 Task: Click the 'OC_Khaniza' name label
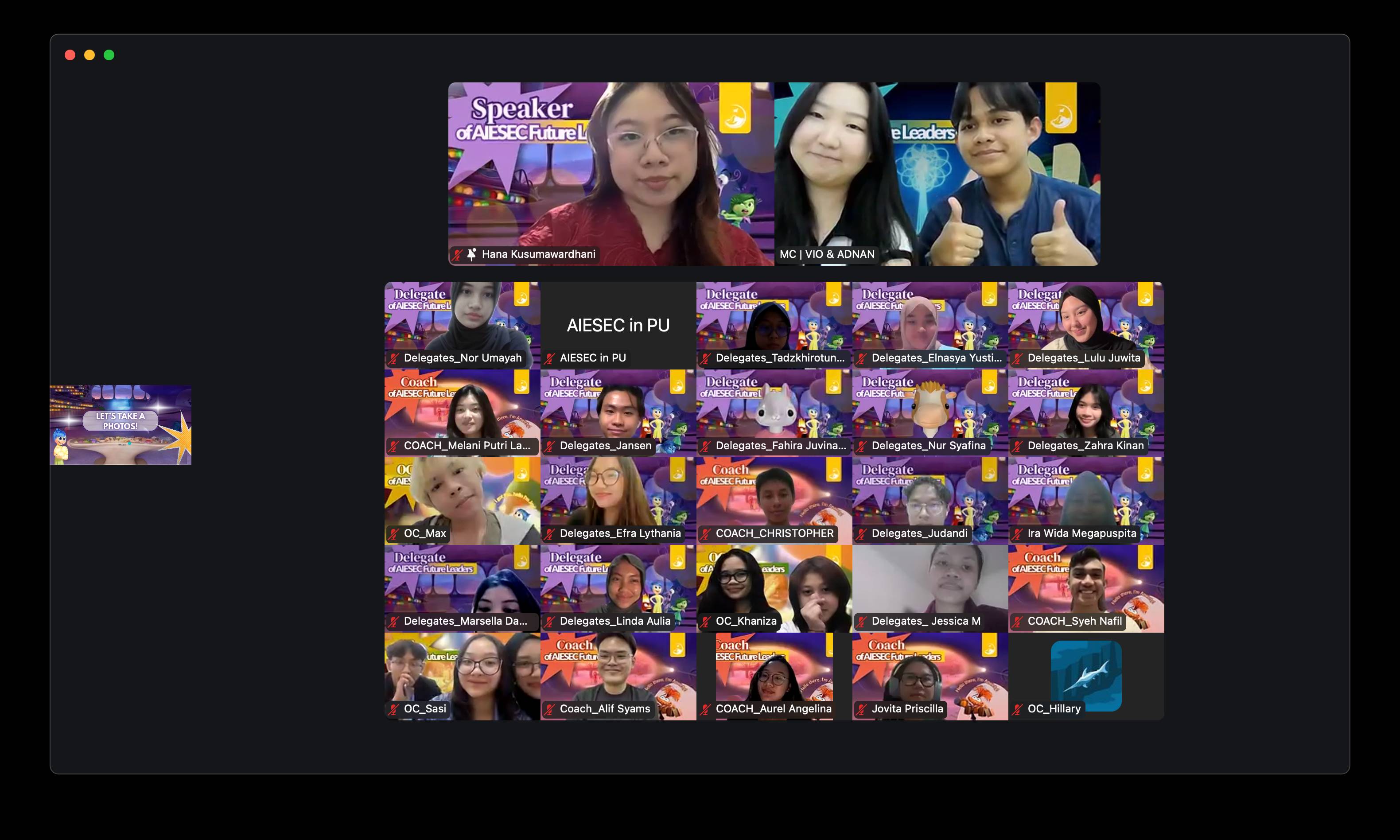click(x=747, y=621)
